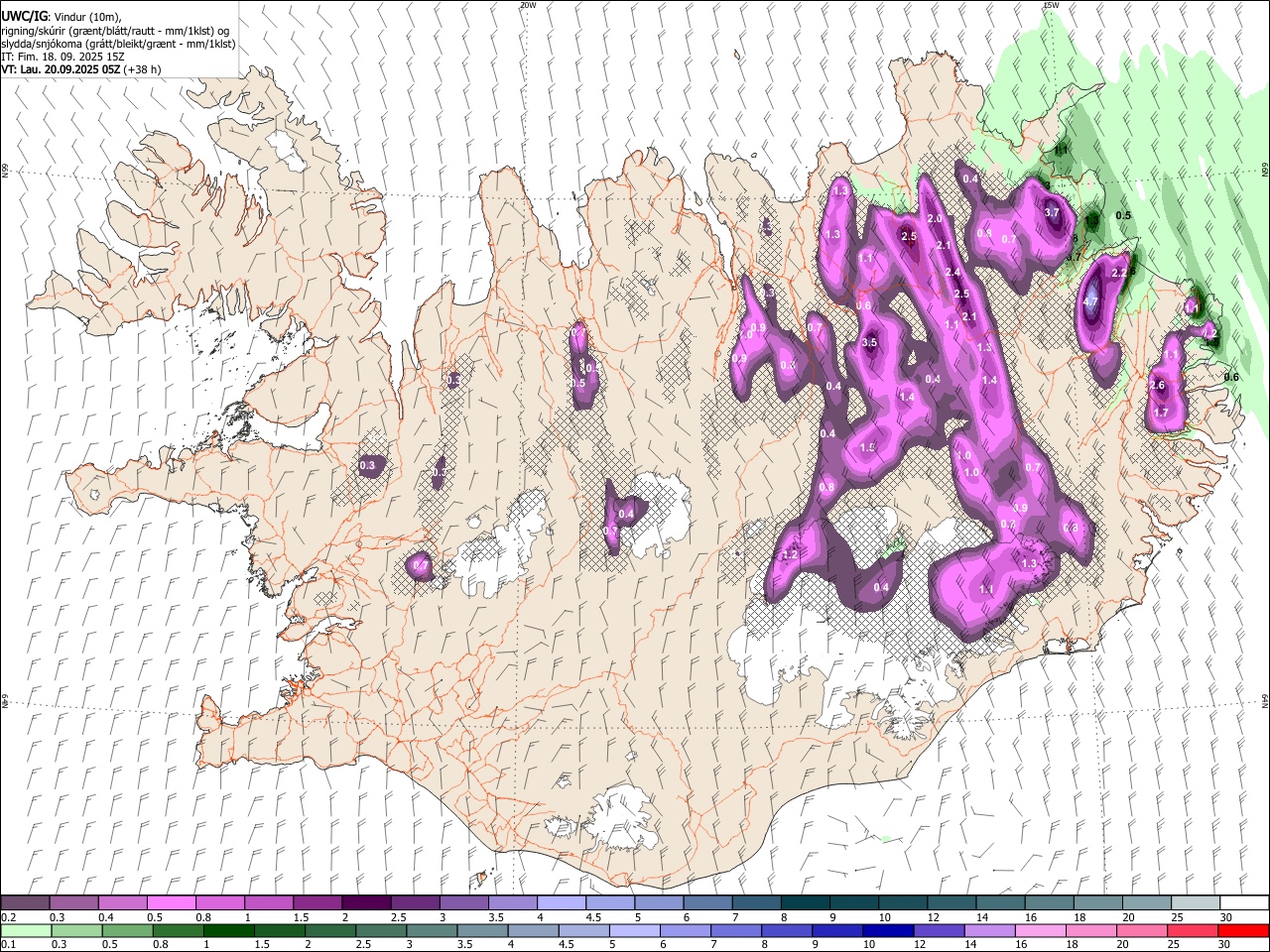Click the '15W' longitude label at top
The width and height of the screenshot is (1270, 952).
click(x=1051, y=5)
